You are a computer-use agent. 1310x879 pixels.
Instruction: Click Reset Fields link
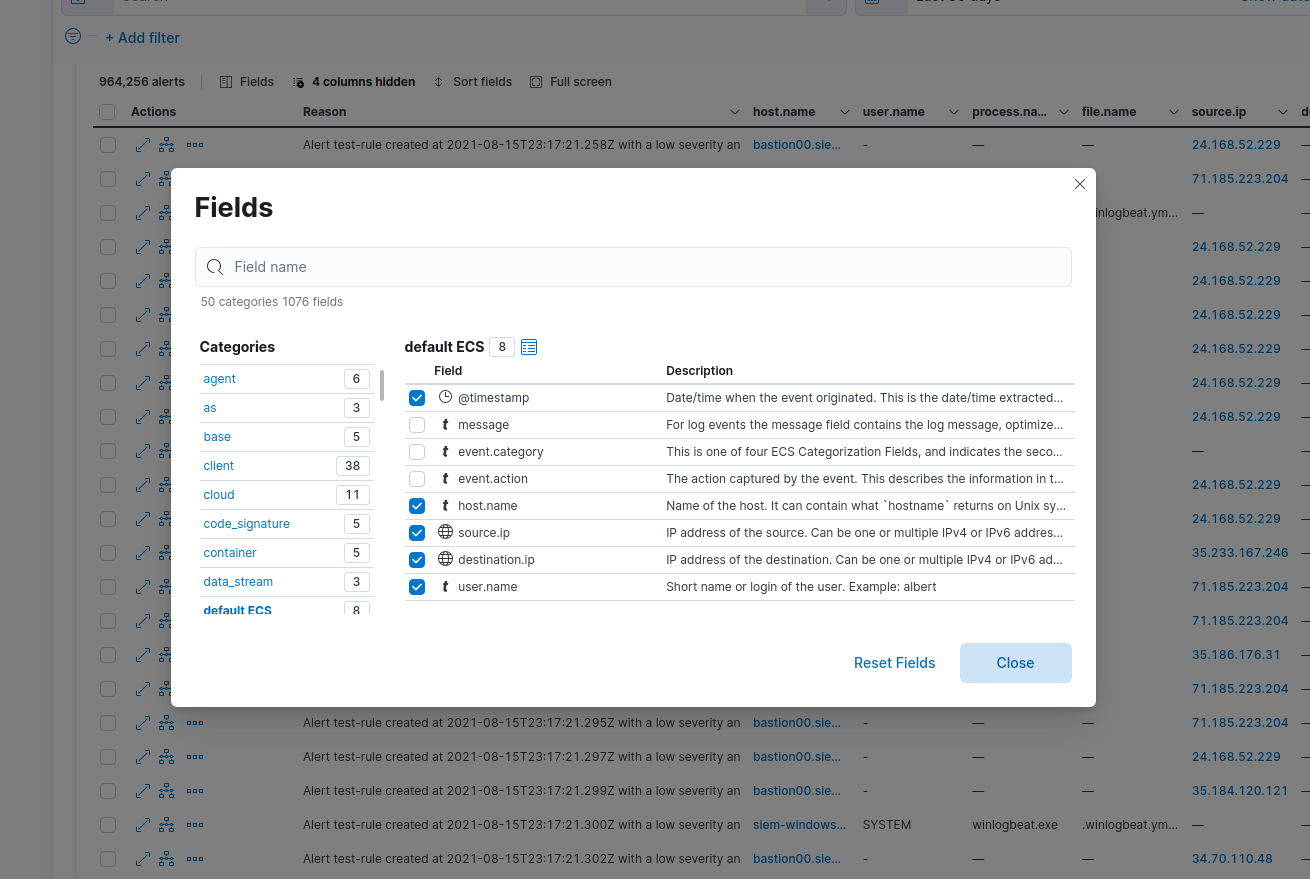pyautogui.click(x=895, y=663)
